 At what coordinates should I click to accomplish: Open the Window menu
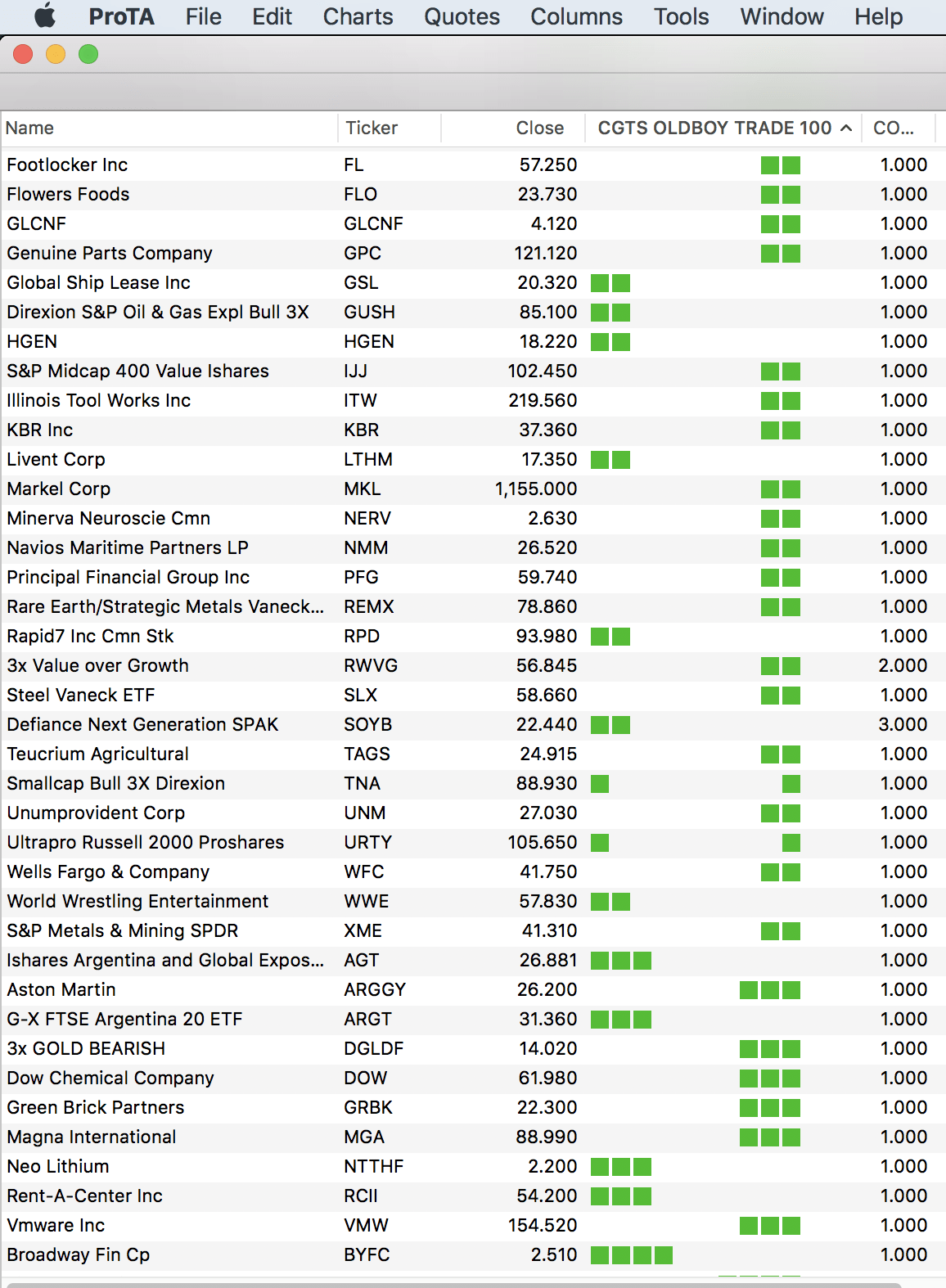(782, 16)
